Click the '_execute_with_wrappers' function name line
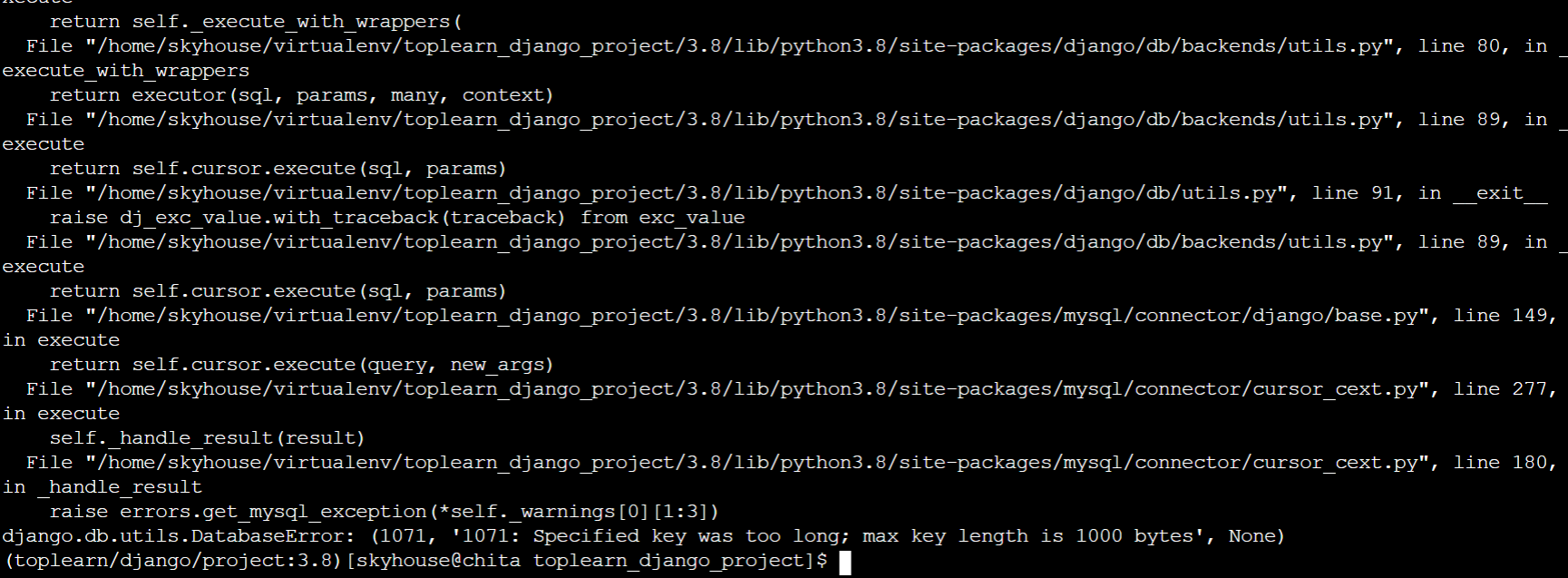Image resolution: width=1568 pixels, height=578 pixels. [x=126, y=71]
